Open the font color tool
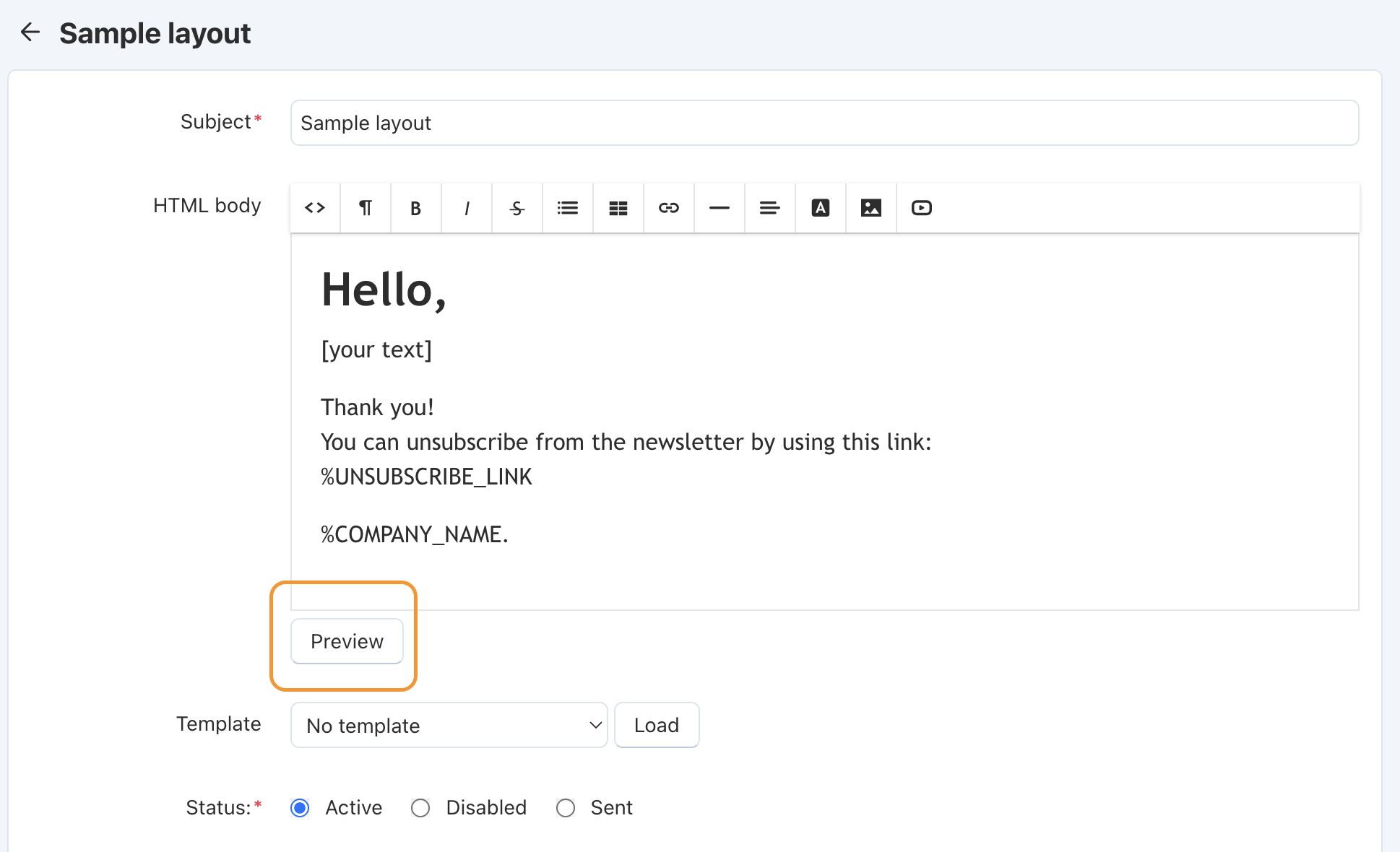This screenshot has height=852, width=1400. pyautogui.click(x=821, y=208)
